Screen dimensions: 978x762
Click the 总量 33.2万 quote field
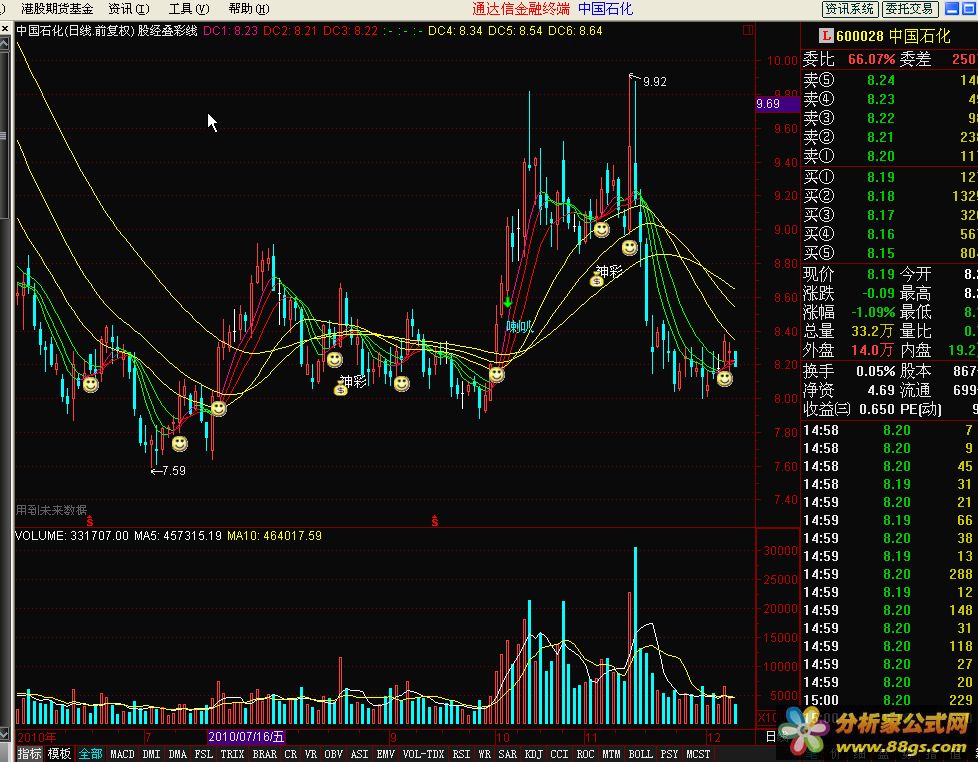click(x=850, y=332)
